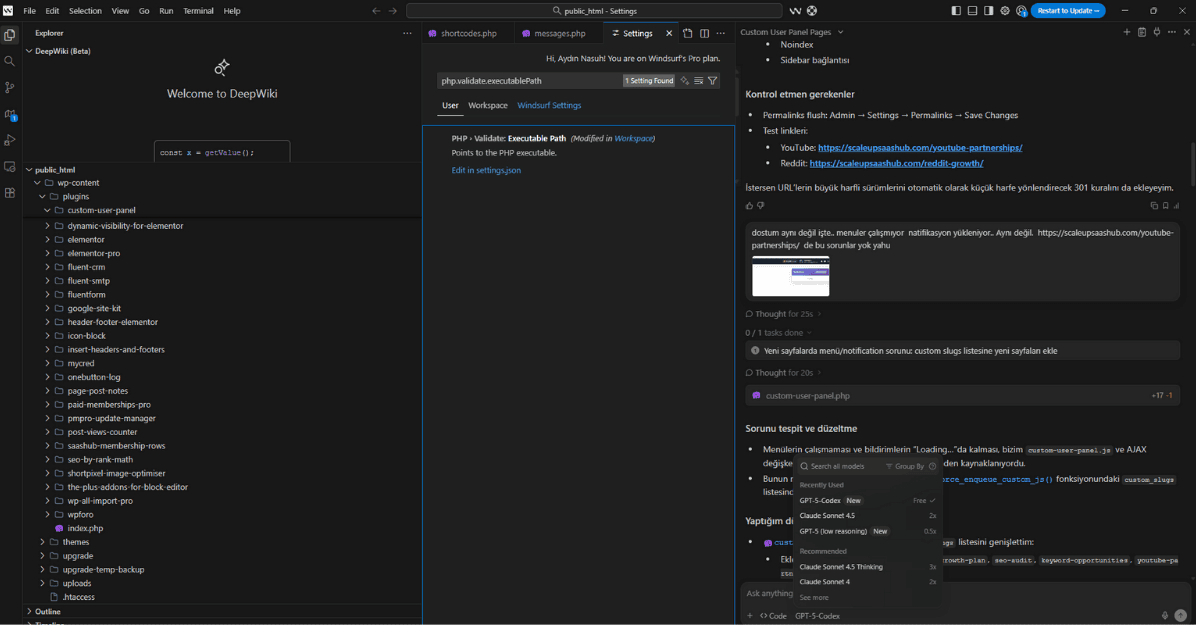Click the Restart to Update button
Image resolution: width=1196 pixels, height=625 pixels.
[1068, 11]
